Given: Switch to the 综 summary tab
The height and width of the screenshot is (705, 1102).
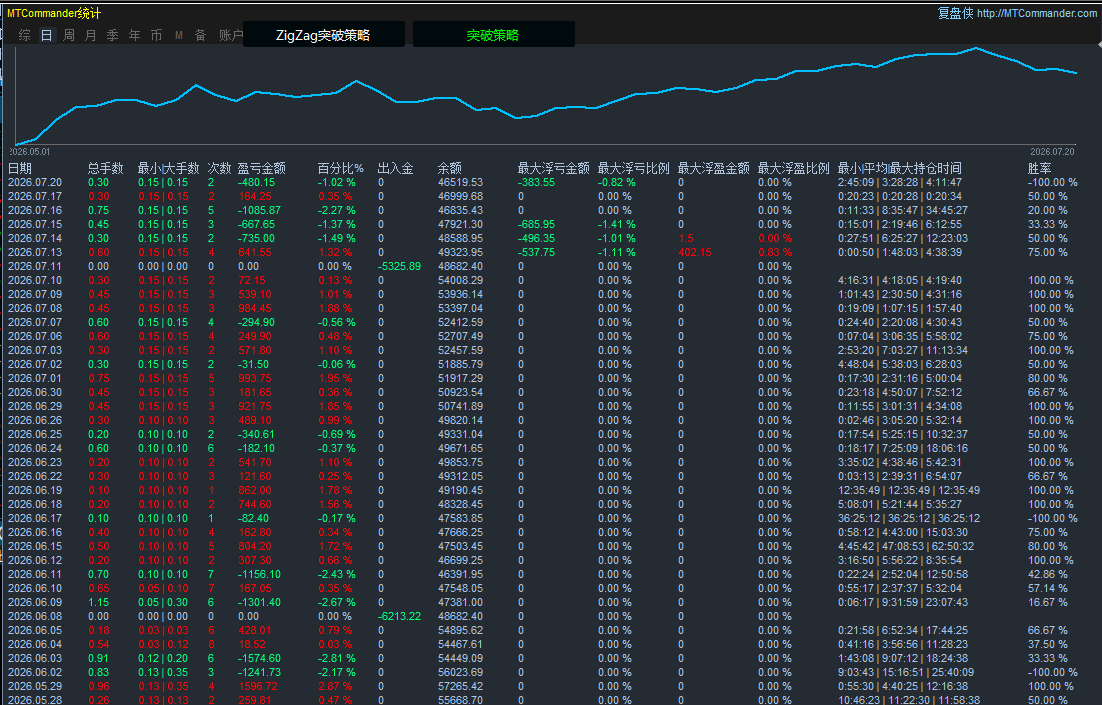Looking at the screenshot, I should (x=25, y=35).
